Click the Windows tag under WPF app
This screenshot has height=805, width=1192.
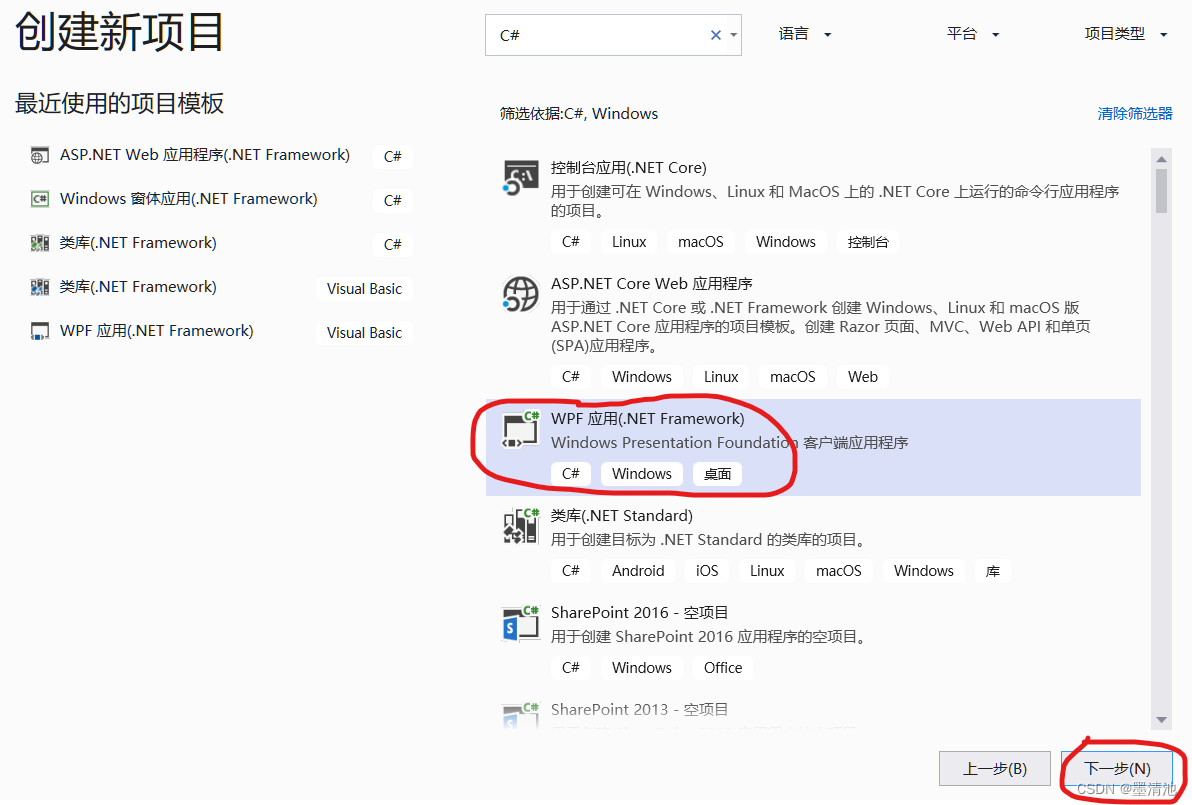(642, 474)
